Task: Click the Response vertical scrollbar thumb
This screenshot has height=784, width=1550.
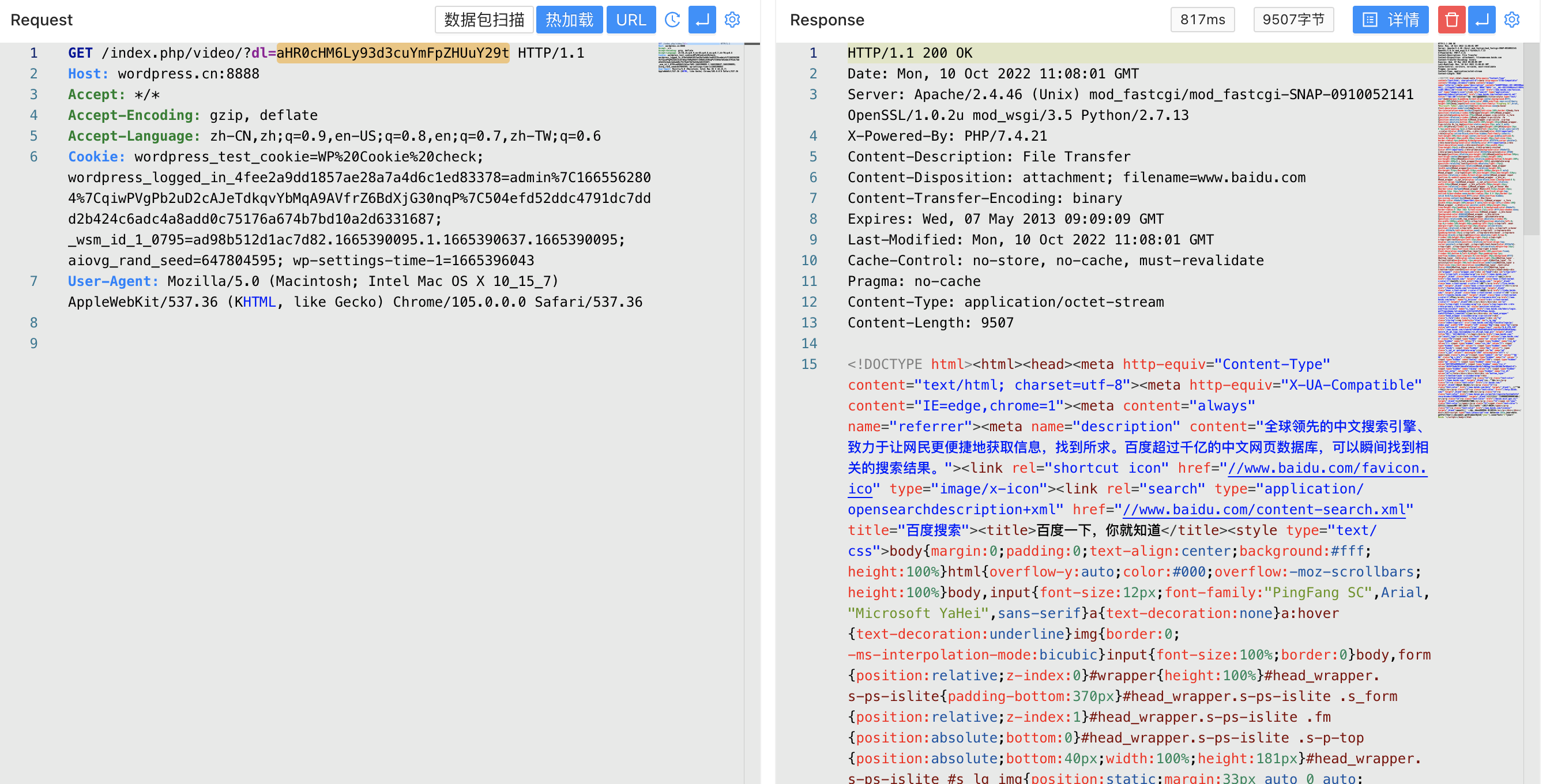Action: 1532,138
